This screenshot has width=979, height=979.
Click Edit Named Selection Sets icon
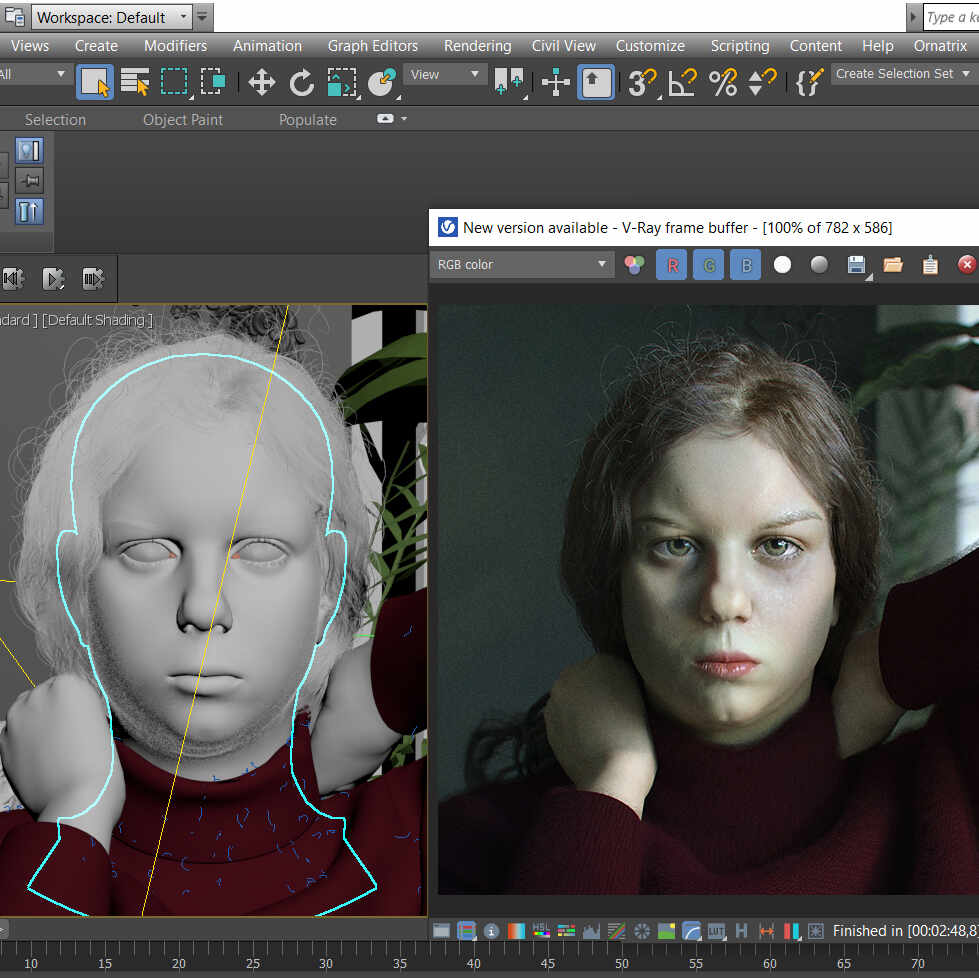pos(809,82)
